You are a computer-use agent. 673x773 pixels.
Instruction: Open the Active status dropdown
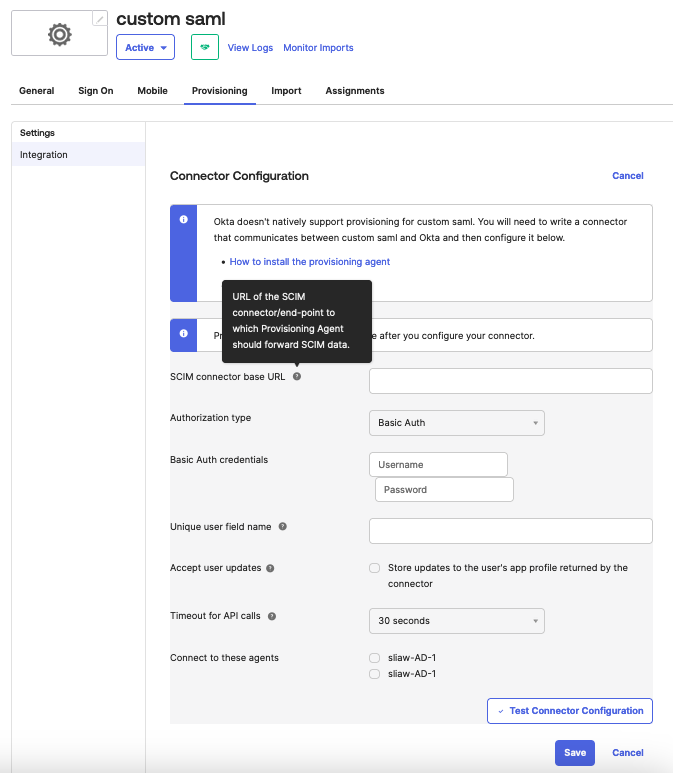[146, 47]
